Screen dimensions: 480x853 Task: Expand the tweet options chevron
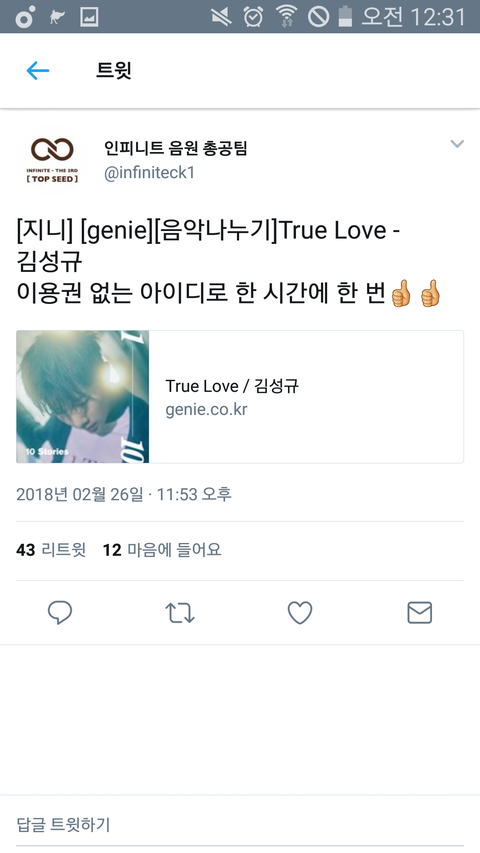pyautogui.click(x=457, y=144)
